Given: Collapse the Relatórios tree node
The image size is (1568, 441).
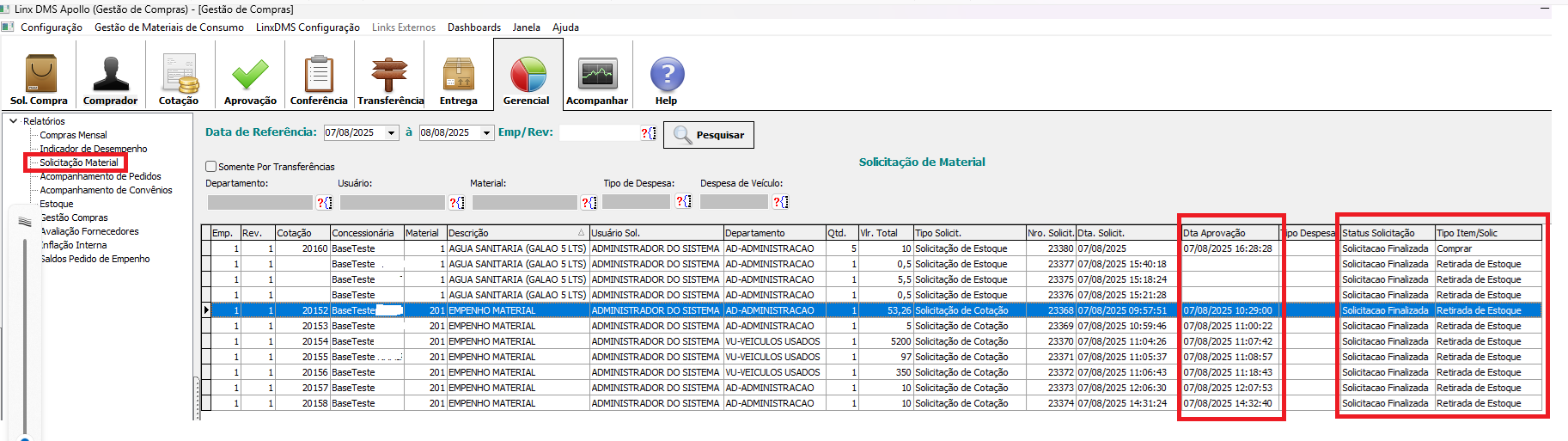Looking at the screenshot, I should pyautogui.click(x=13, y=121).
